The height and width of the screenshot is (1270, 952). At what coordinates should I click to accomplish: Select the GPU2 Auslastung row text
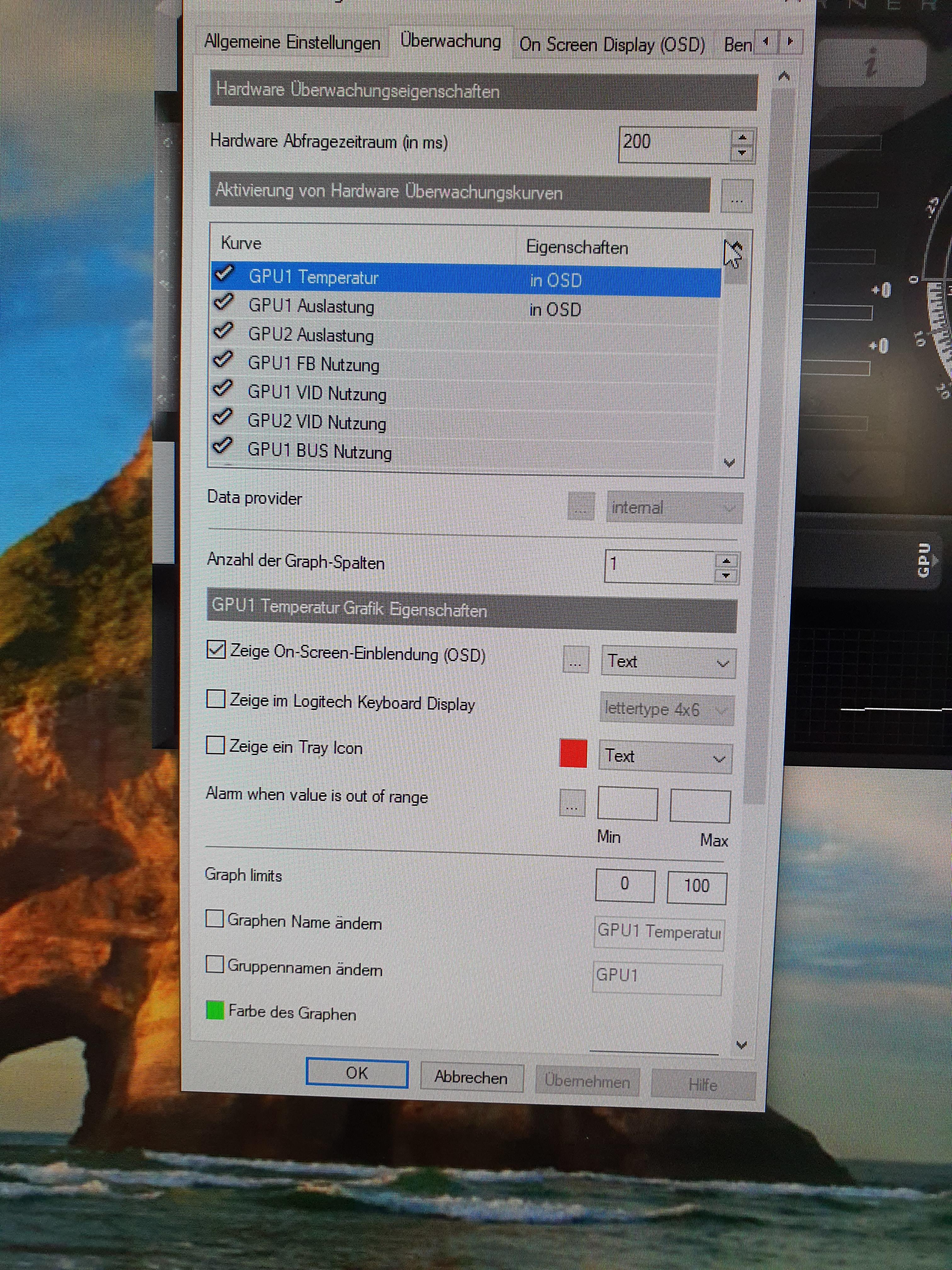[x=310, y=335]
